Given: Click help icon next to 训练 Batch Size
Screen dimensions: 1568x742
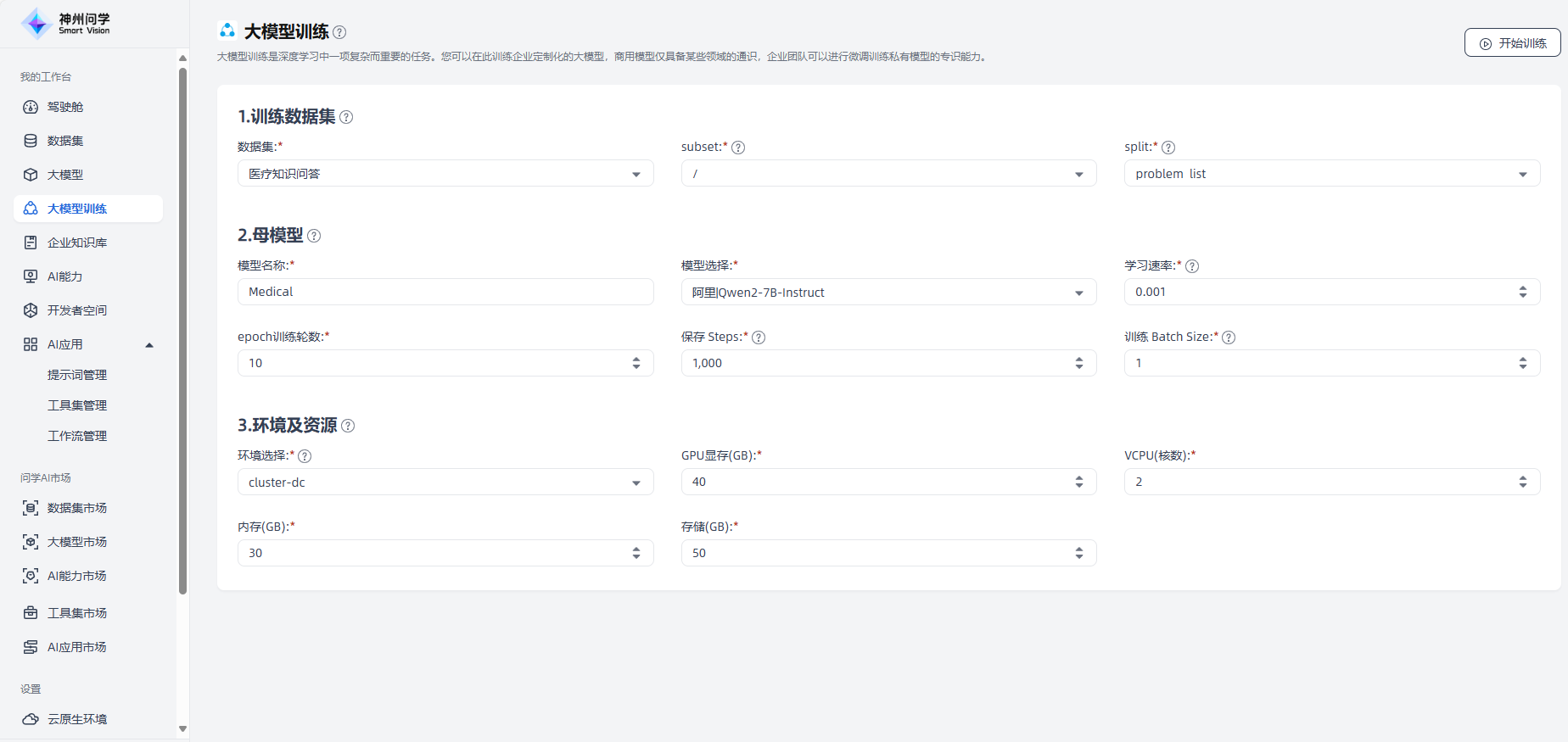Looking at the screenshot, I should 1229,338.
